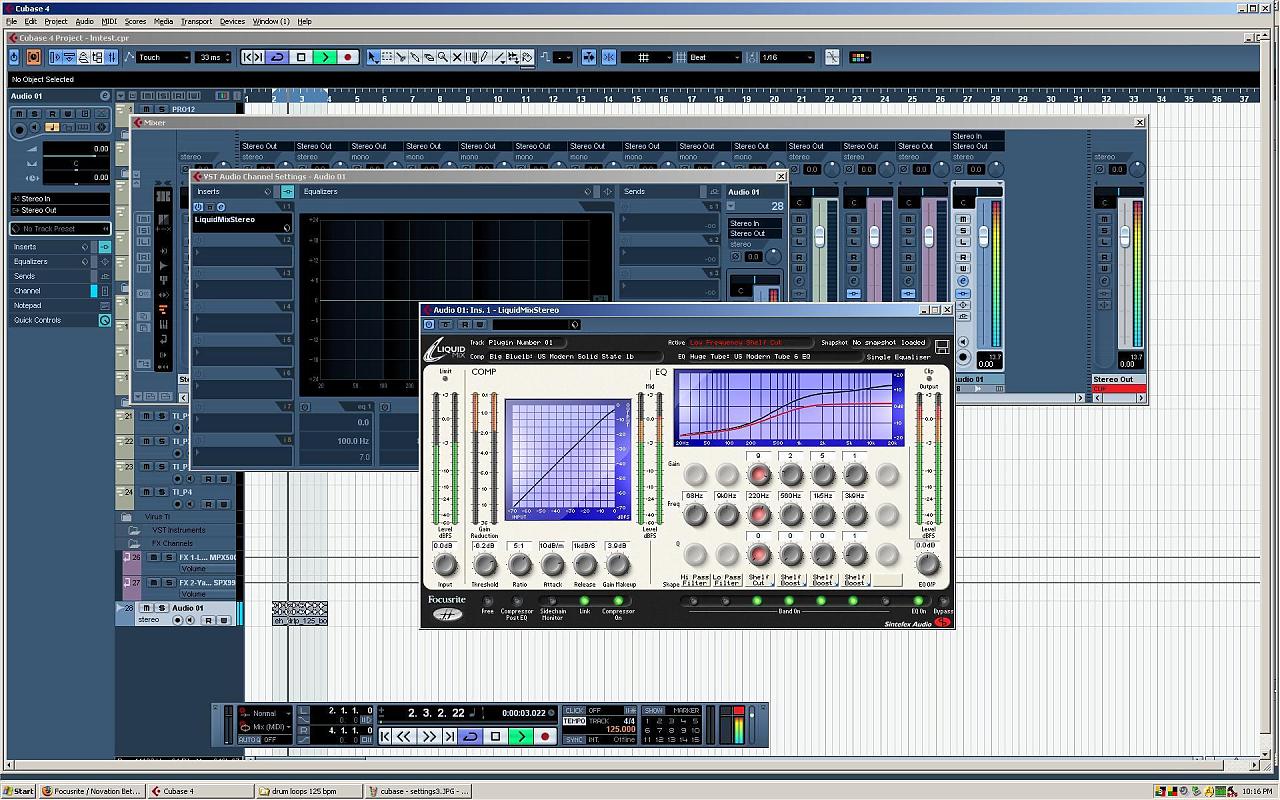Toggle the Bypass switch in LiquidMix
1280x800 pixels.
(942, 601)
